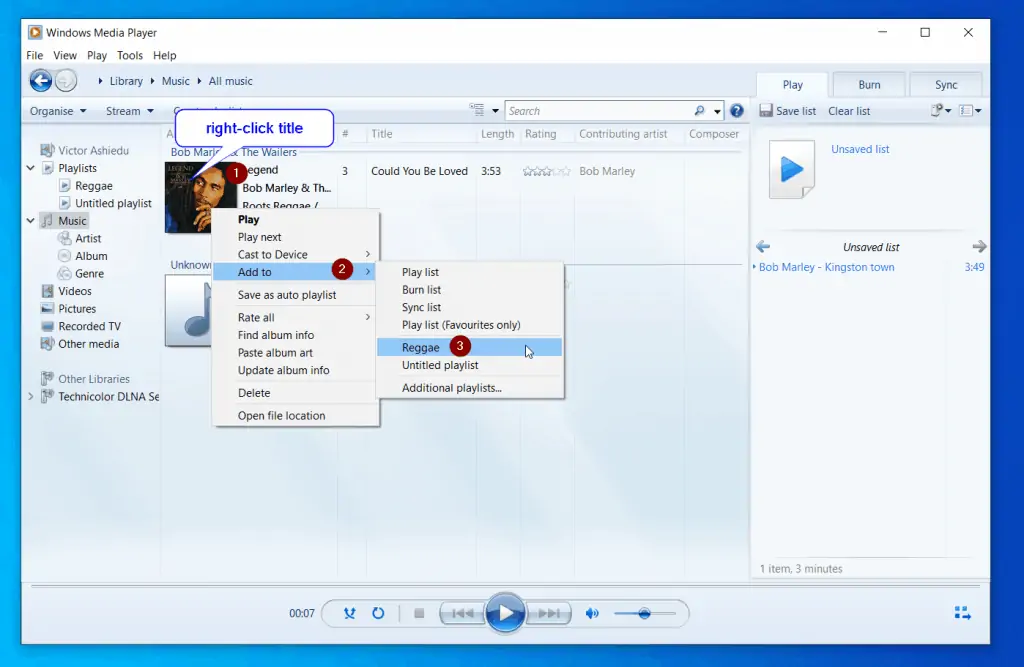Viewport: 1024px width, 667px height.
Task: Skip to the next track
Action: click(548, 613)
